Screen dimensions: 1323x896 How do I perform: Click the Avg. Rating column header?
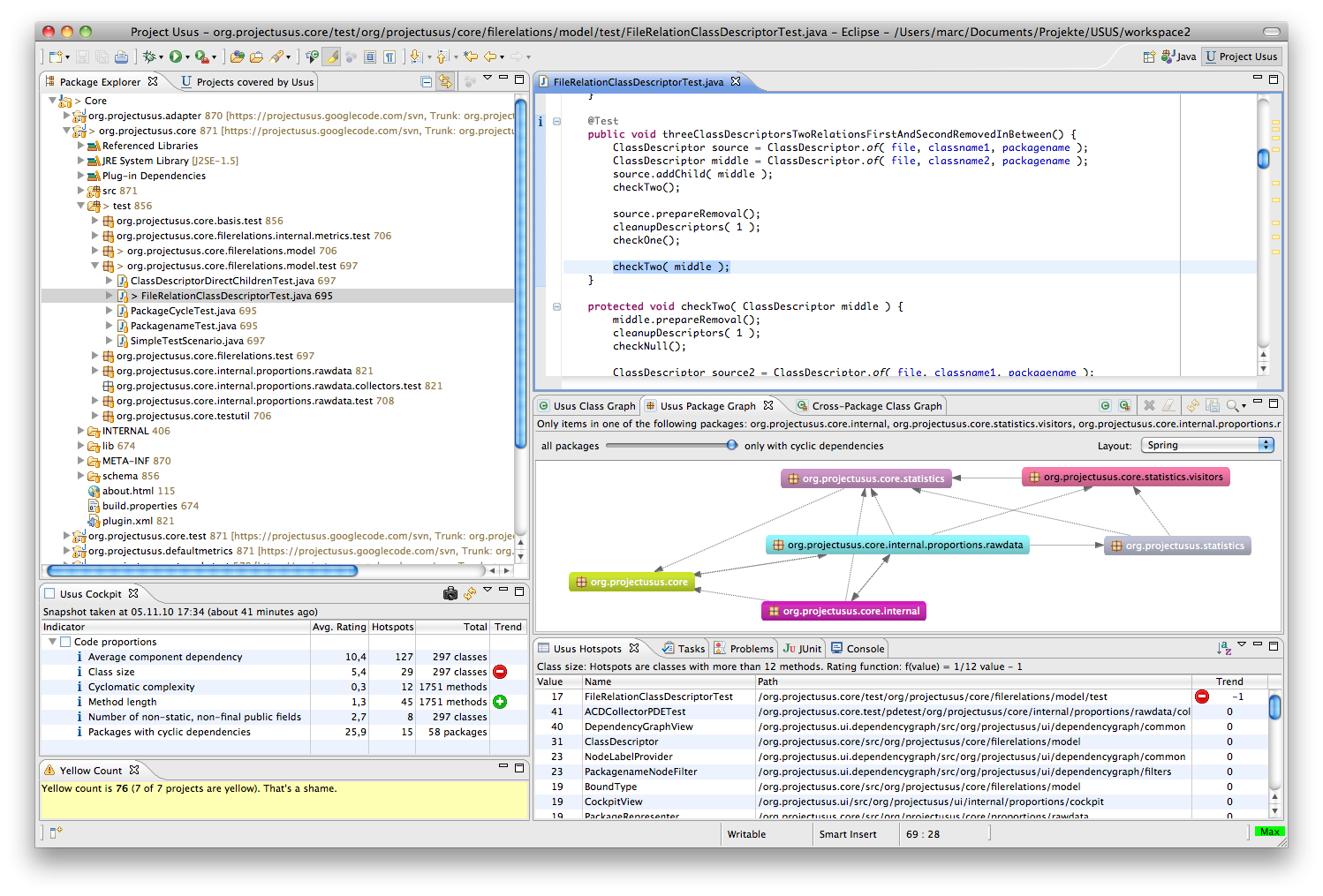(x=339, y=627)
